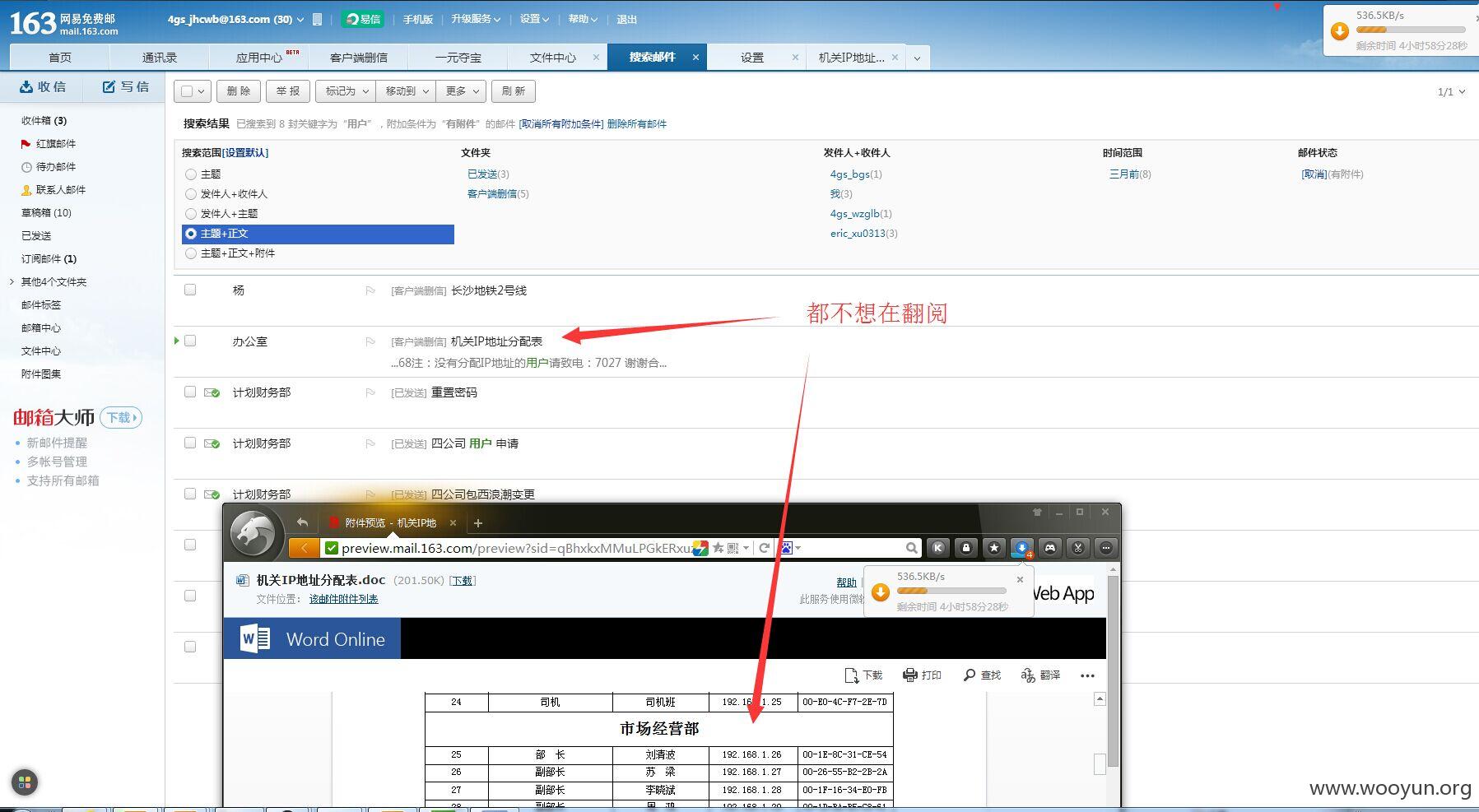Click Word Online download icon
Screen dimensions: 1479x812
pyautogui.click(x=852, y=675)
